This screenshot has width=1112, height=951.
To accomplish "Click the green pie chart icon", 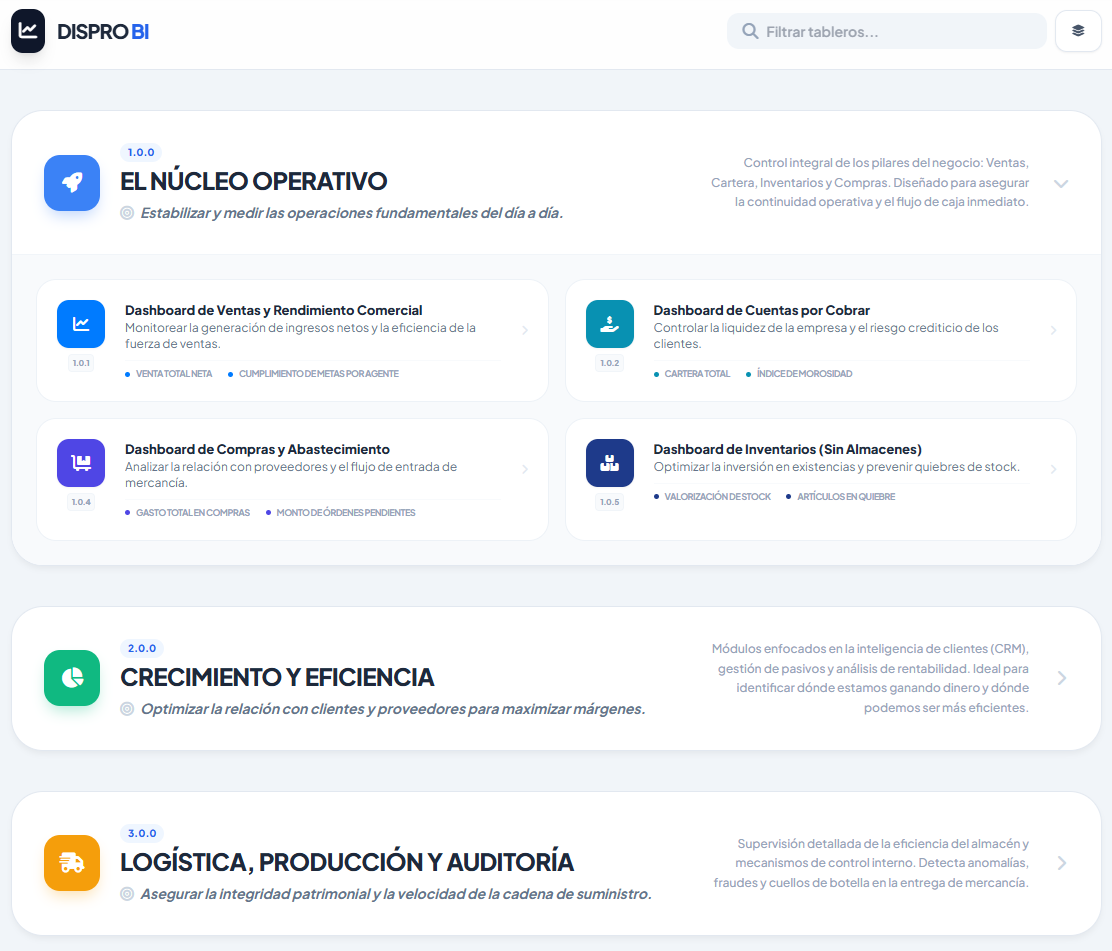I will (x=72, y=678).
